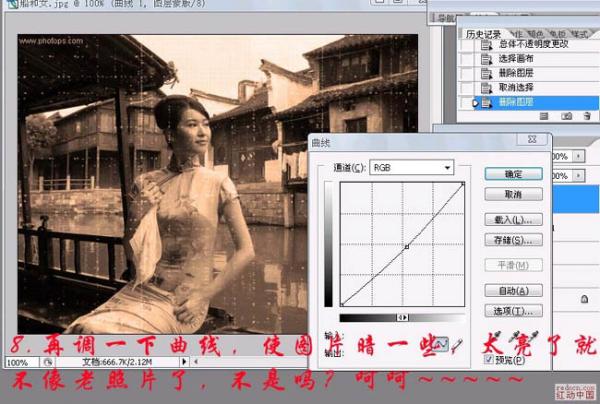
Task: Switch to the 样式 Styles tab
Action: pos(579,34)
